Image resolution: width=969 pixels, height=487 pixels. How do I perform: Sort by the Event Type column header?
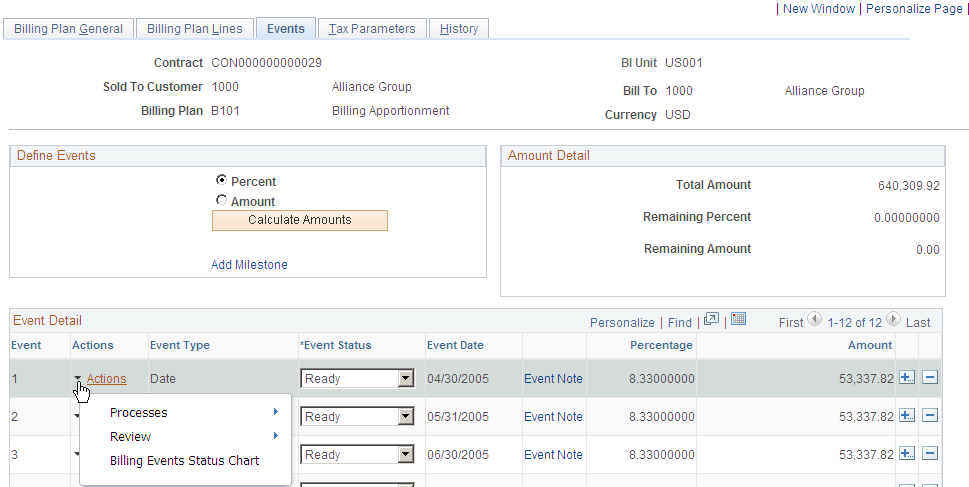(180, 345)
